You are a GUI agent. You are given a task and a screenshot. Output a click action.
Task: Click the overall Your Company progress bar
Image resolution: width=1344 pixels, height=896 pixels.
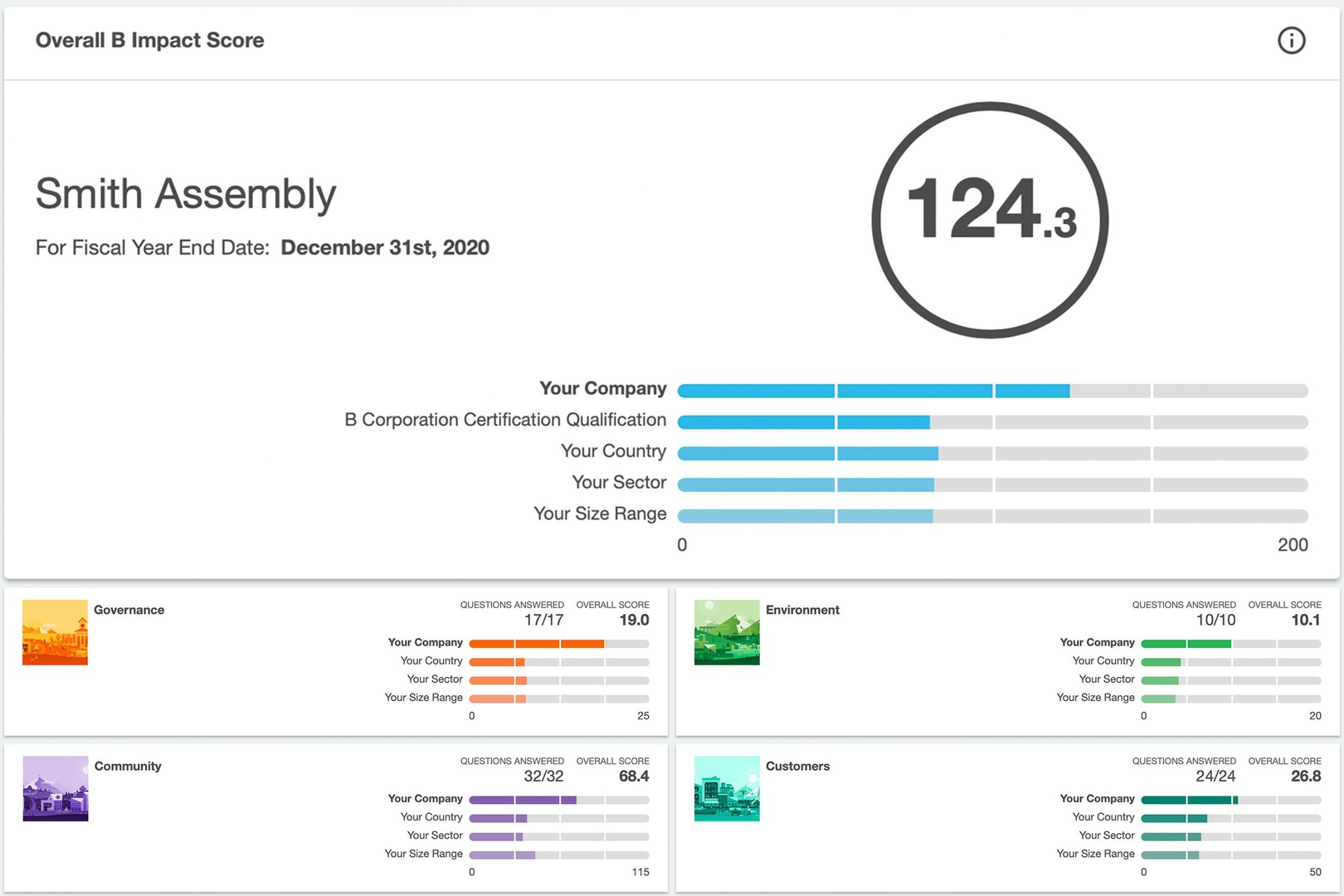[x=993, y=391]
